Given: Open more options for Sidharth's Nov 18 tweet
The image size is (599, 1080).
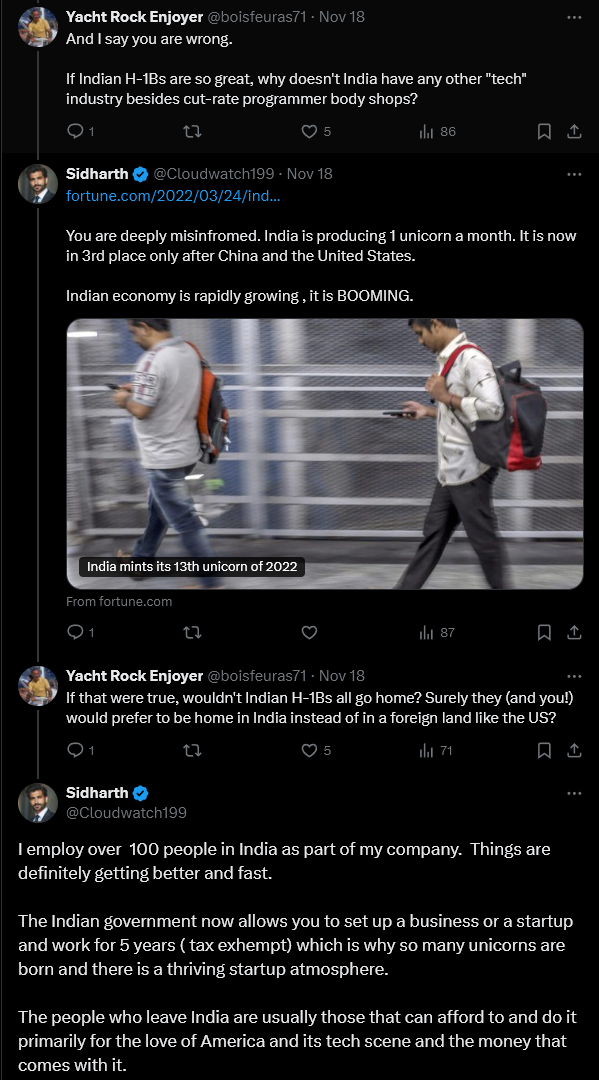Looking at the screenshot, I should point(574,174).
